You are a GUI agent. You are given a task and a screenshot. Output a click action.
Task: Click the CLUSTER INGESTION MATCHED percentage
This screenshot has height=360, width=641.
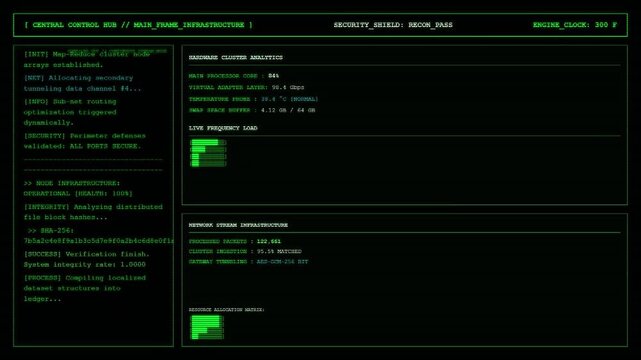point(279,251)
